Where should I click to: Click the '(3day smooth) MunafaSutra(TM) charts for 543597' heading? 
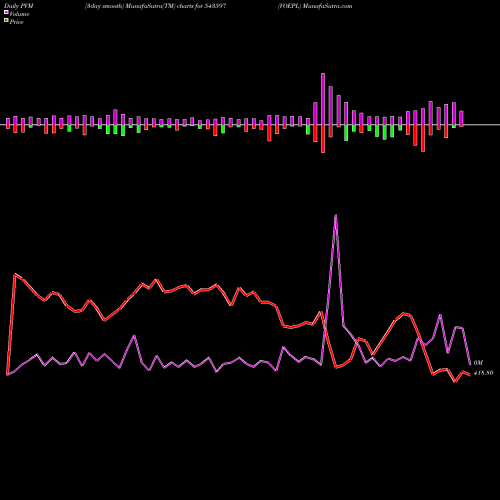(x=155, y=6)
